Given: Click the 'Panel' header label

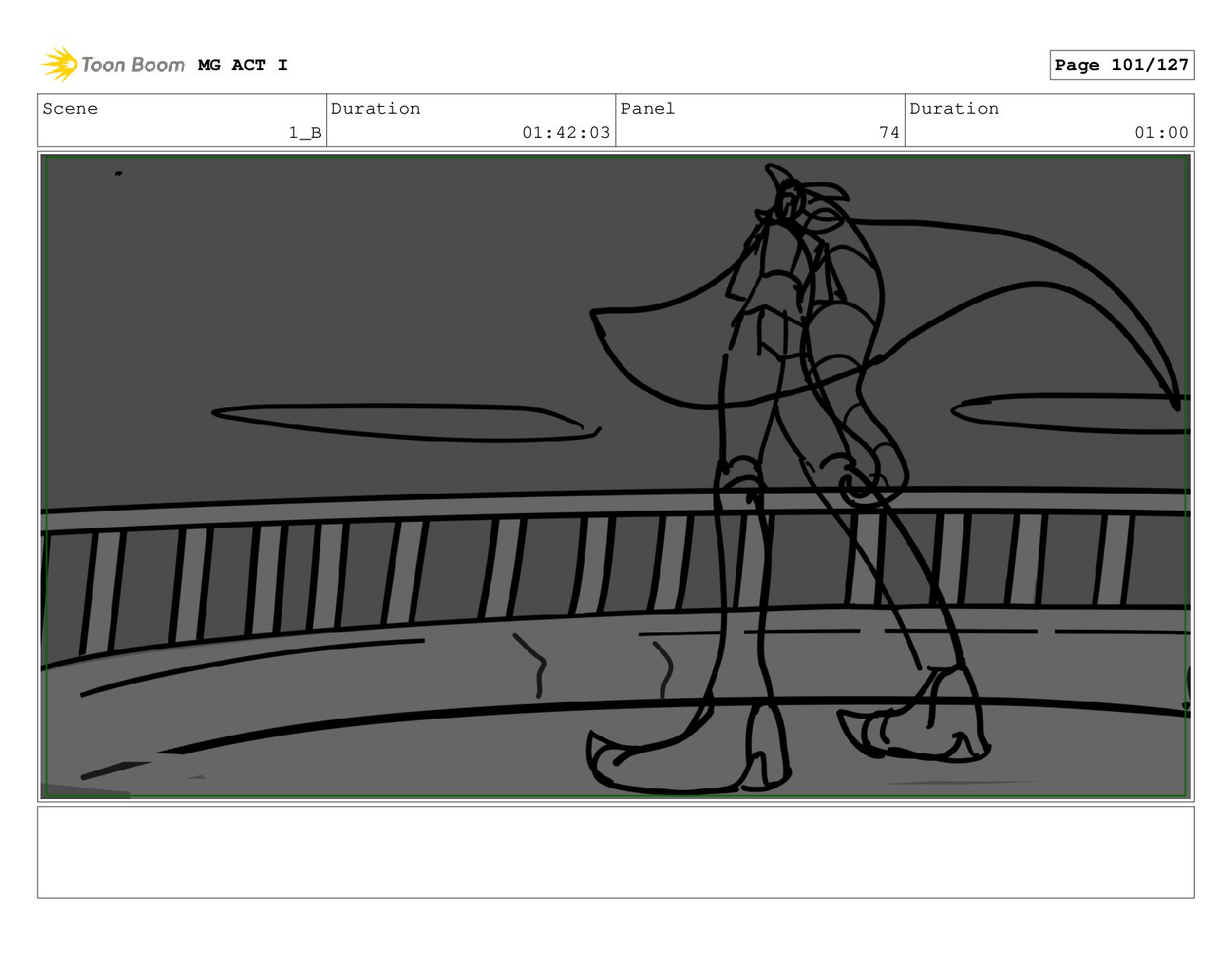Looking at the screenshot, I should [x=648, y=108].
